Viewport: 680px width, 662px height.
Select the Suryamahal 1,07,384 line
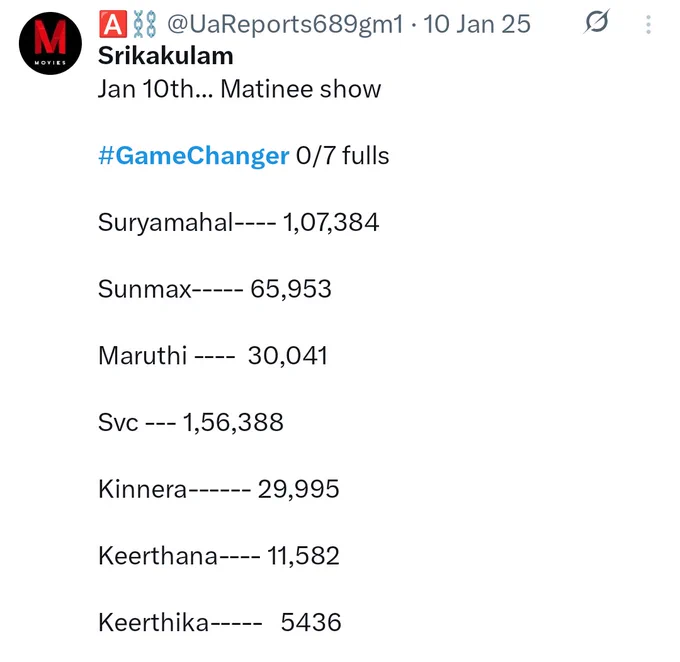pyautogui.click(x=239, y=223)
